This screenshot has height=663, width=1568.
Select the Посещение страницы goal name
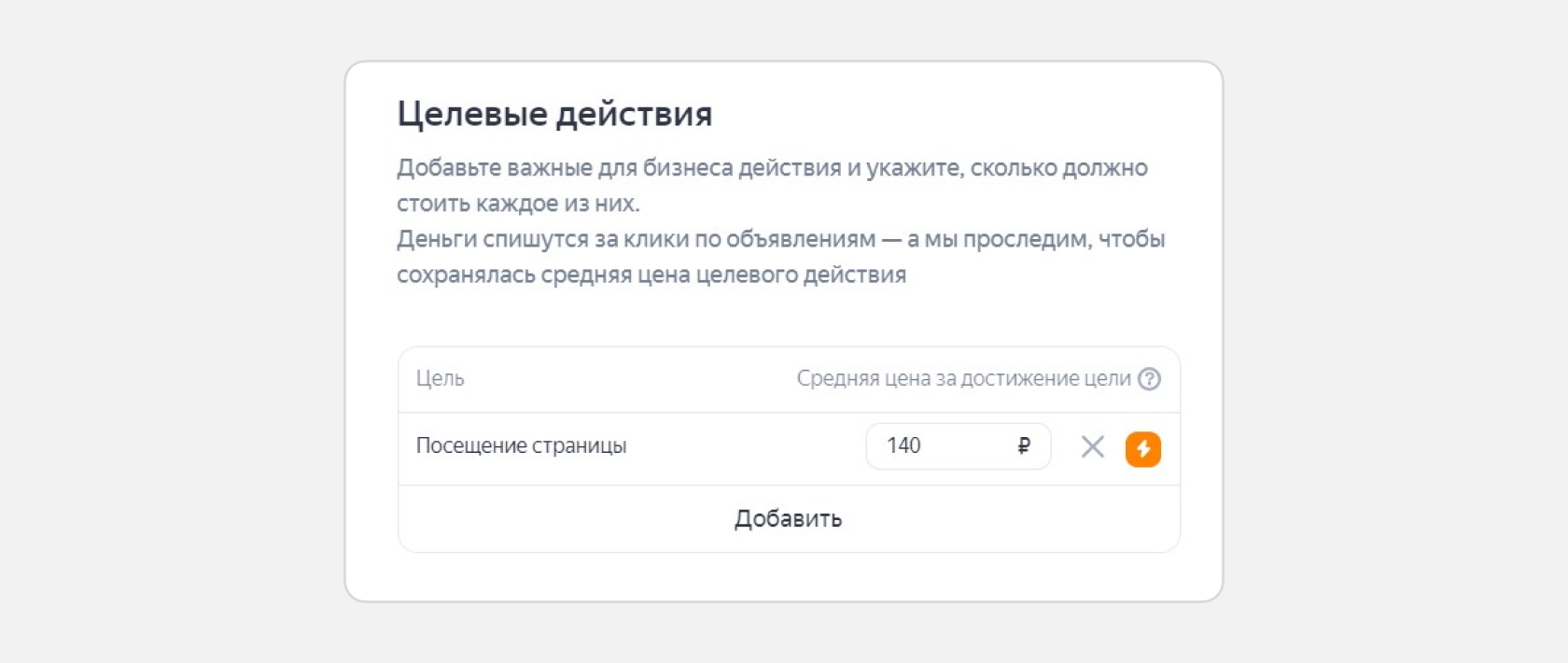[521, 446]
